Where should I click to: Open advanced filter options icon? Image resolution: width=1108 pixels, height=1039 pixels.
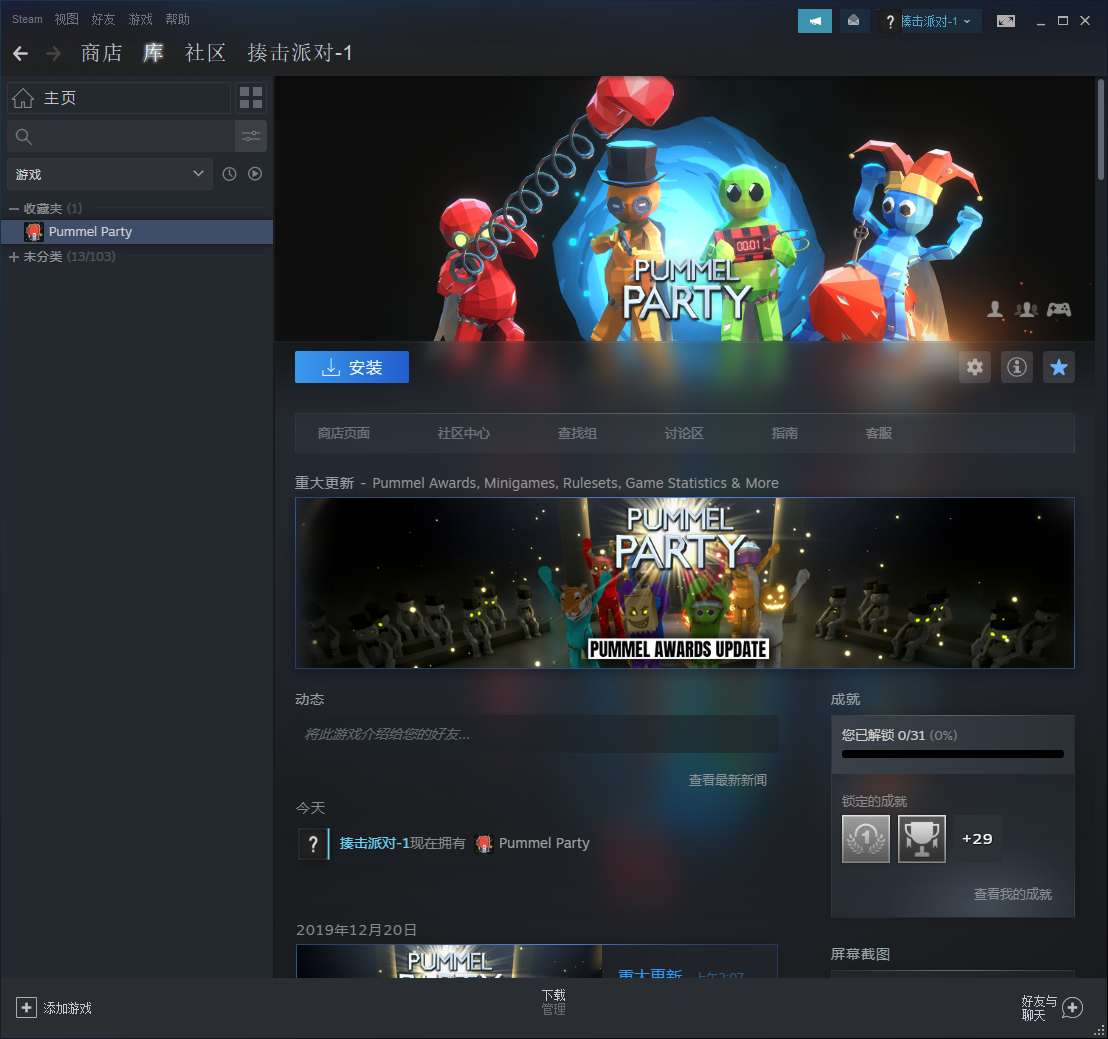coord(251,136)
